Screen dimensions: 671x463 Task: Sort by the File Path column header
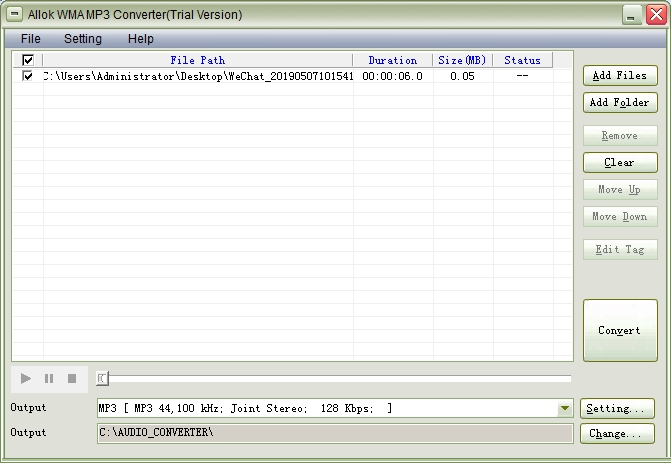click(198, 60)
